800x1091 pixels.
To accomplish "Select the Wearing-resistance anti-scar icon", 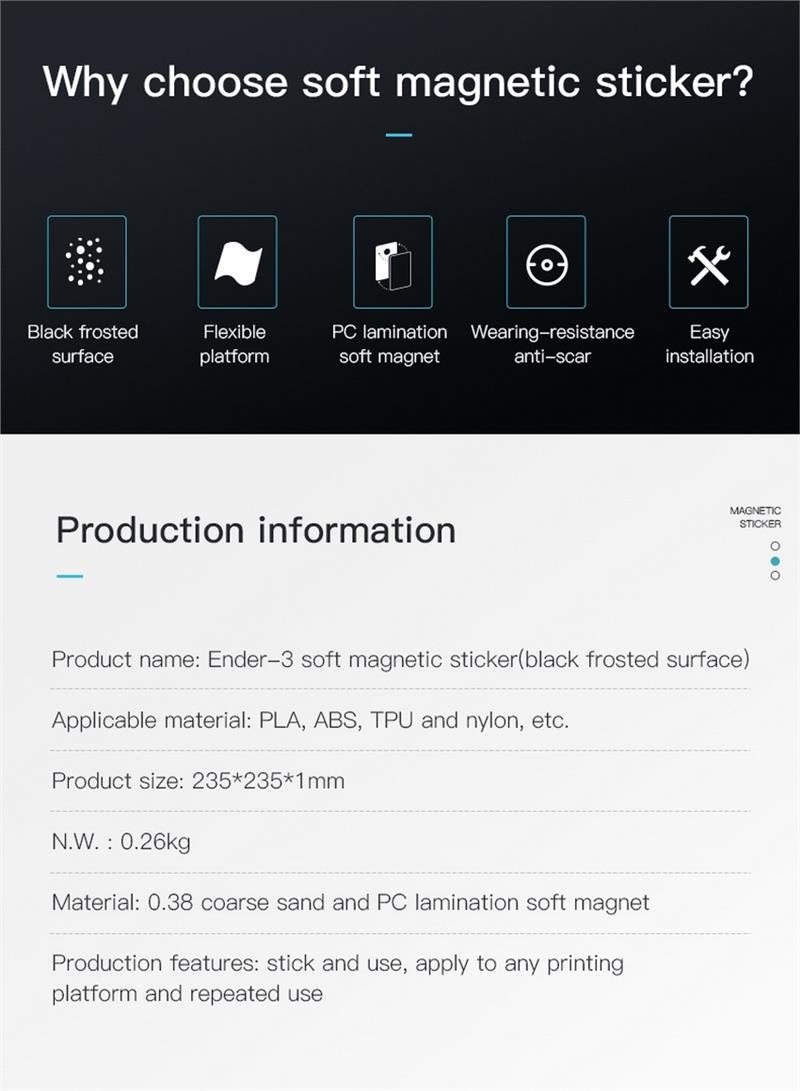I will click(x=545, y=262).
